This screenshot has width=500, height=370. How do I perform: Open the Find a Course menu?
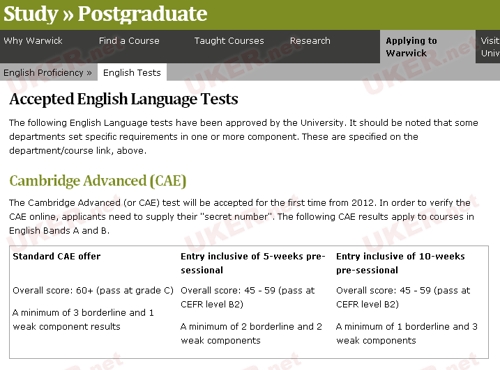[x=129, y=41]
